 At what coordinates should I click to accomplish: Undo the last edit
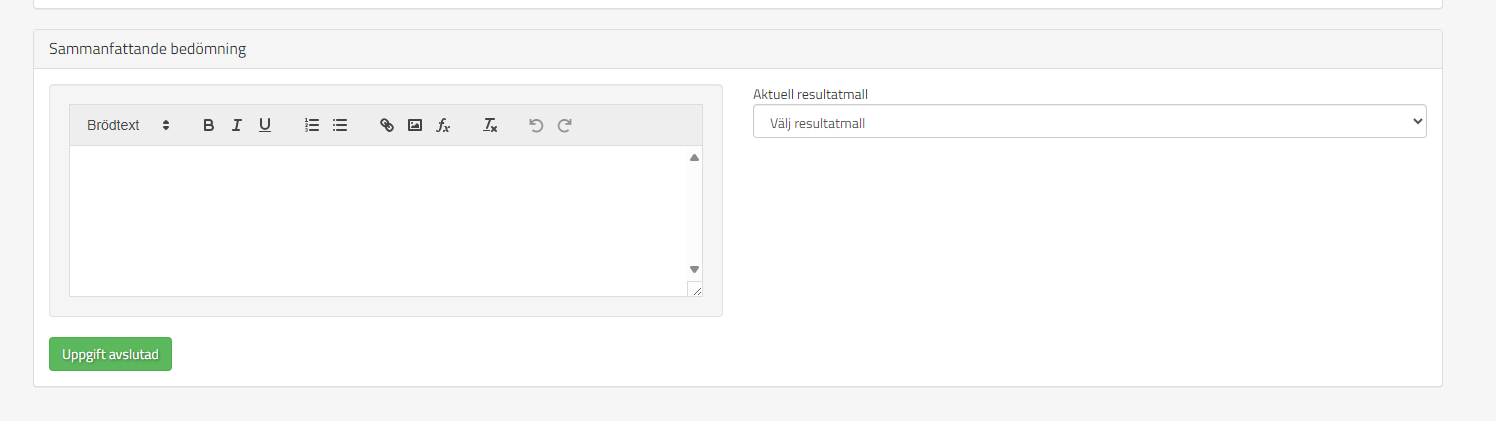pyautogui.click(x=536, y=125)
